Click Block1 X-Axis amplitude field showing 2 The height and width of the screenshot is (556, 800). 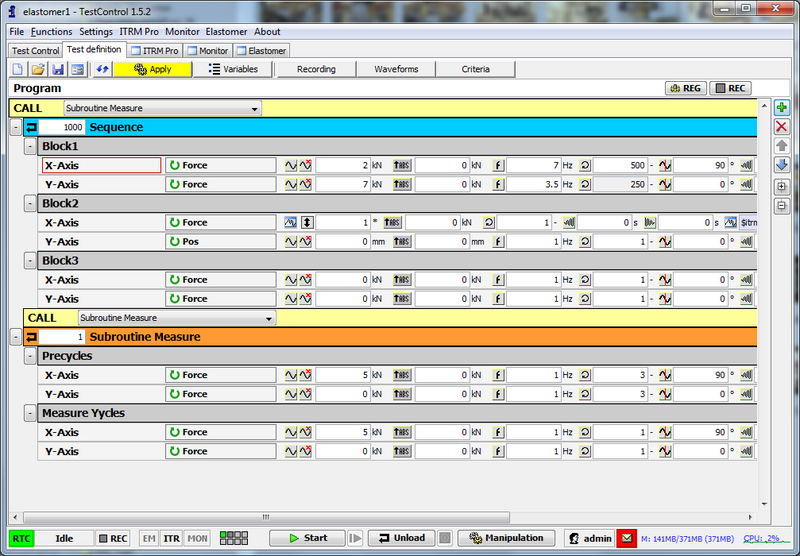pos(343,165)
